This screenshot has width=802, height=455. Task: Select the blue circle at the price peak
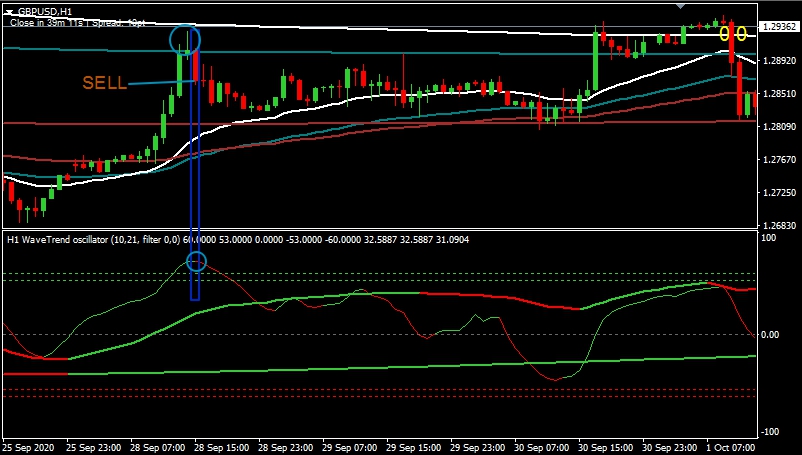(185, 39)
